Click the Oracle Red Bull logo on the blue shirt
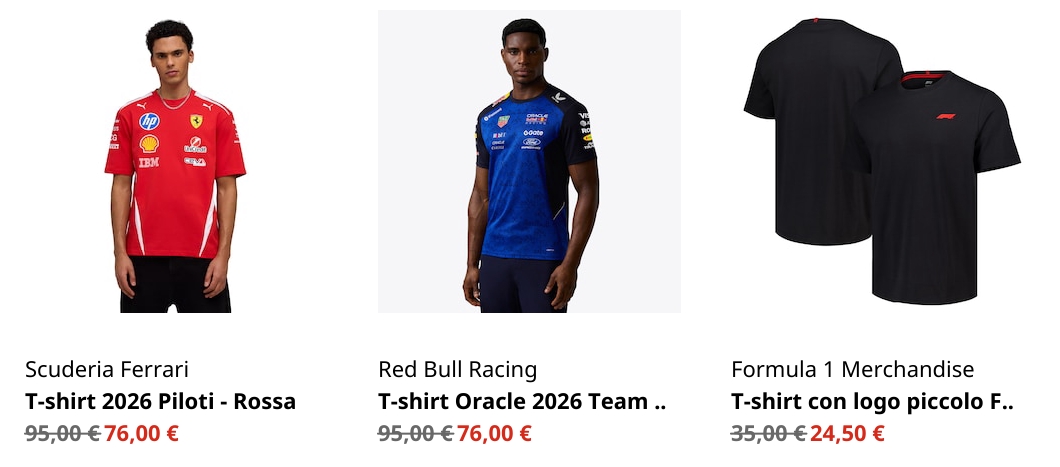1060x467 pixels. click(x=537, y=119)
